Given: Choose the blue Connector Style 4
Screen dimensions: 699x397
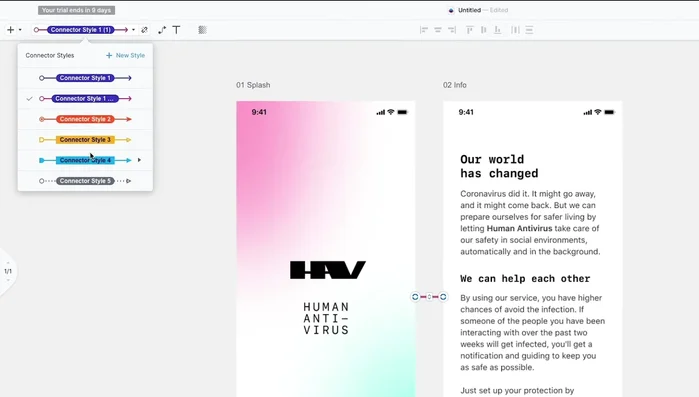Looking at the screenshot, I should (x=85, y=160).
